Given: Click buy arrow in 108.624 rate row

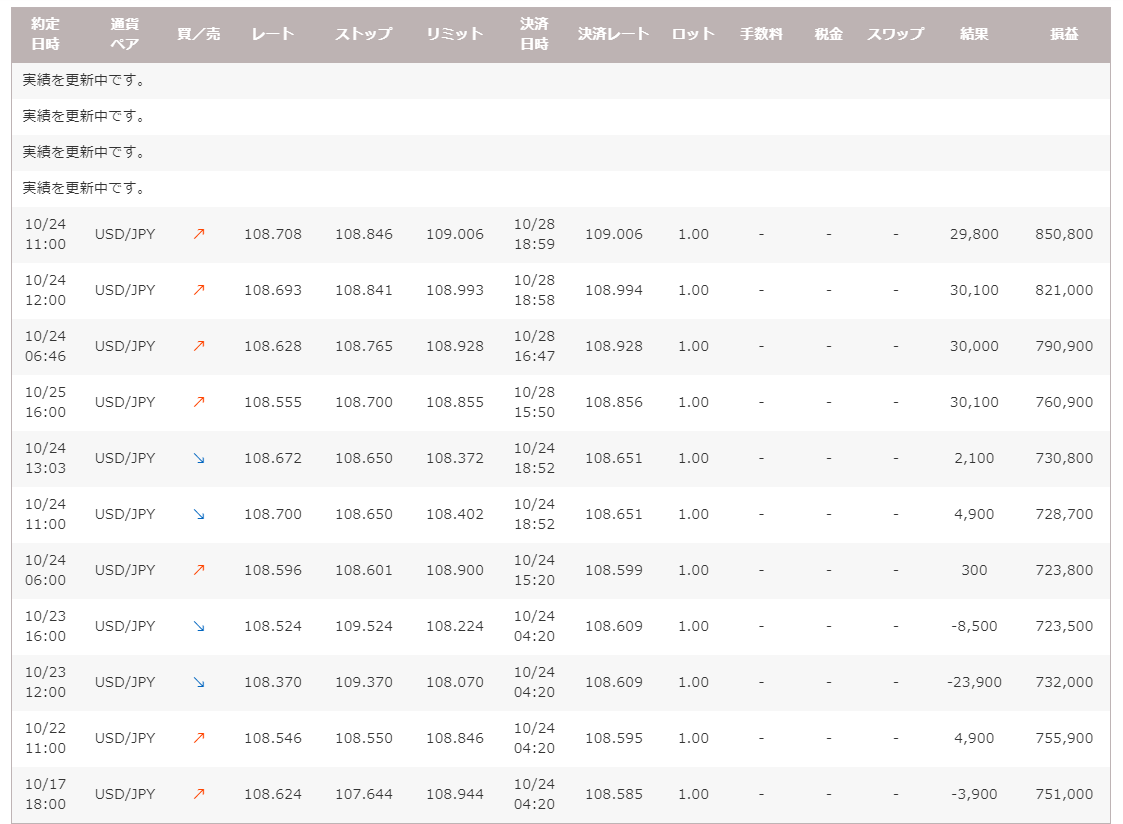Looking at the screenshot, I should 199,794.
